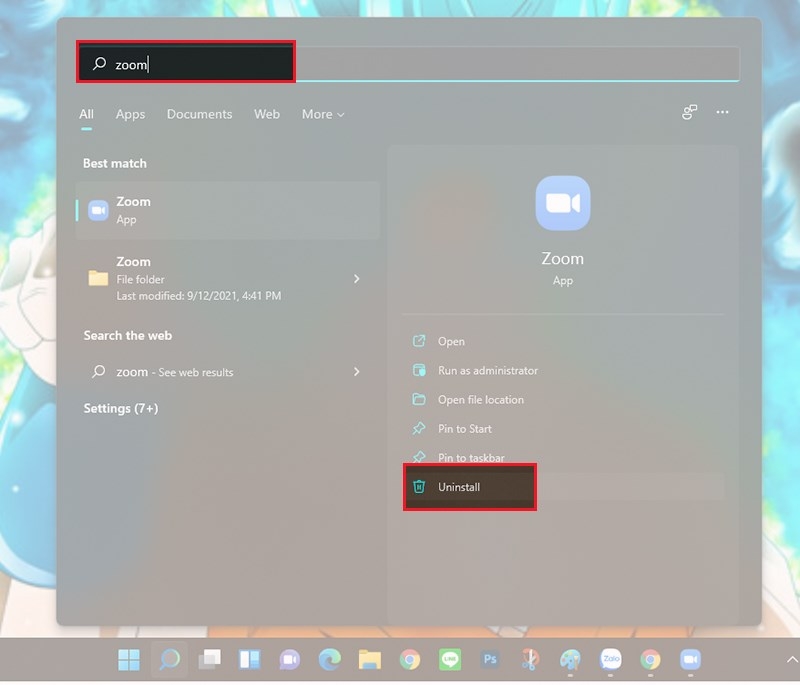
Task: Open the three-dots options menu in search
Action: (722, 113)
